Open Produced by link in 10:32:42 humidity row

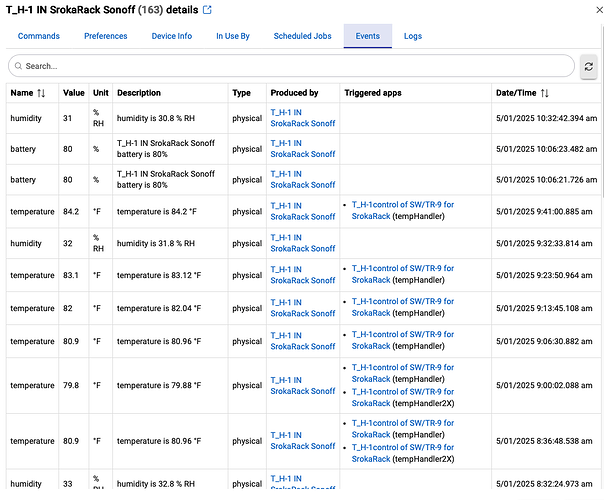pos(303,118)
